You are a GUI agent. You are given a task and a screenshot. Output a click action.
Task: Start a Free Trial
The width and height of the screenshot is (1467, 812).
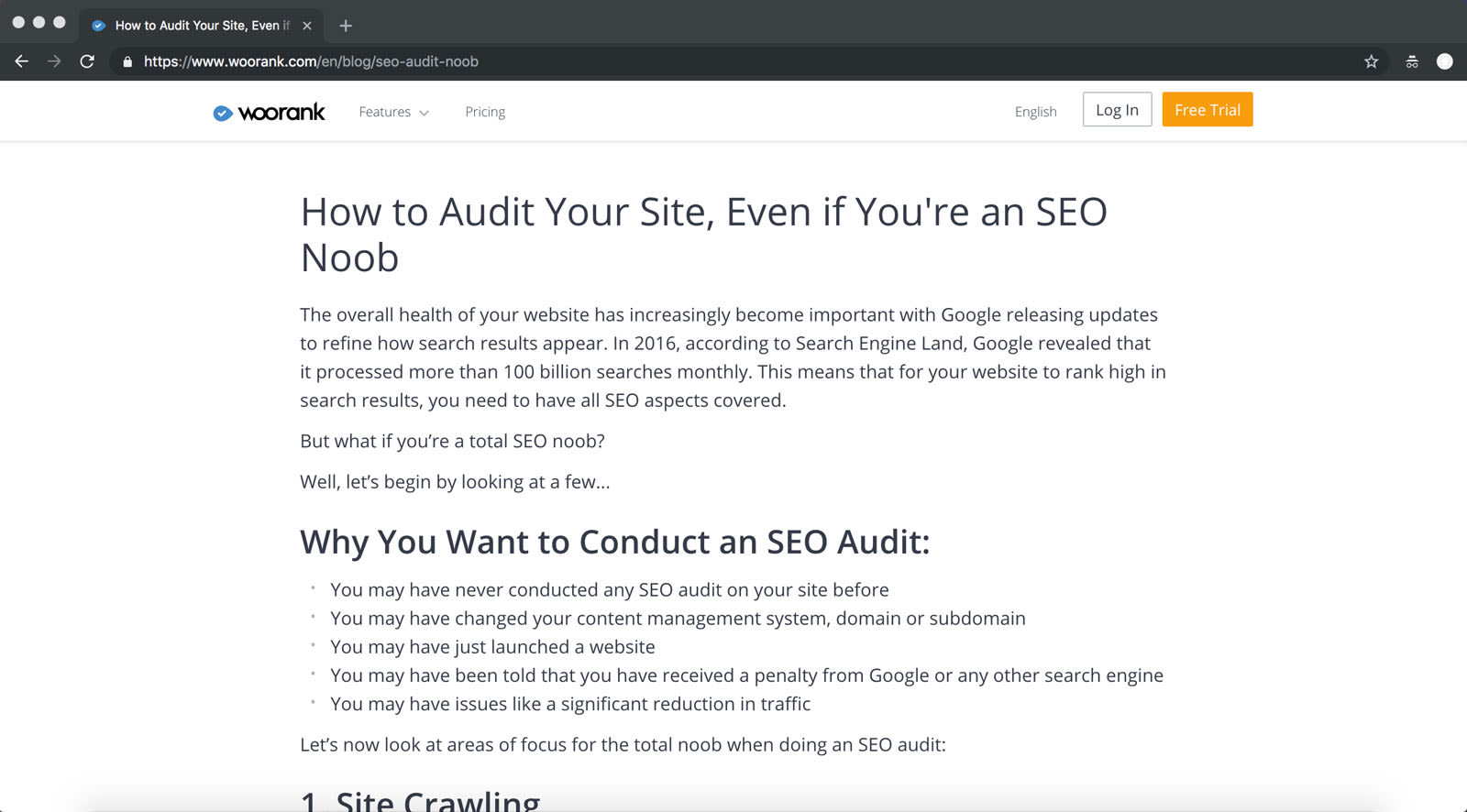[1207, 110]
